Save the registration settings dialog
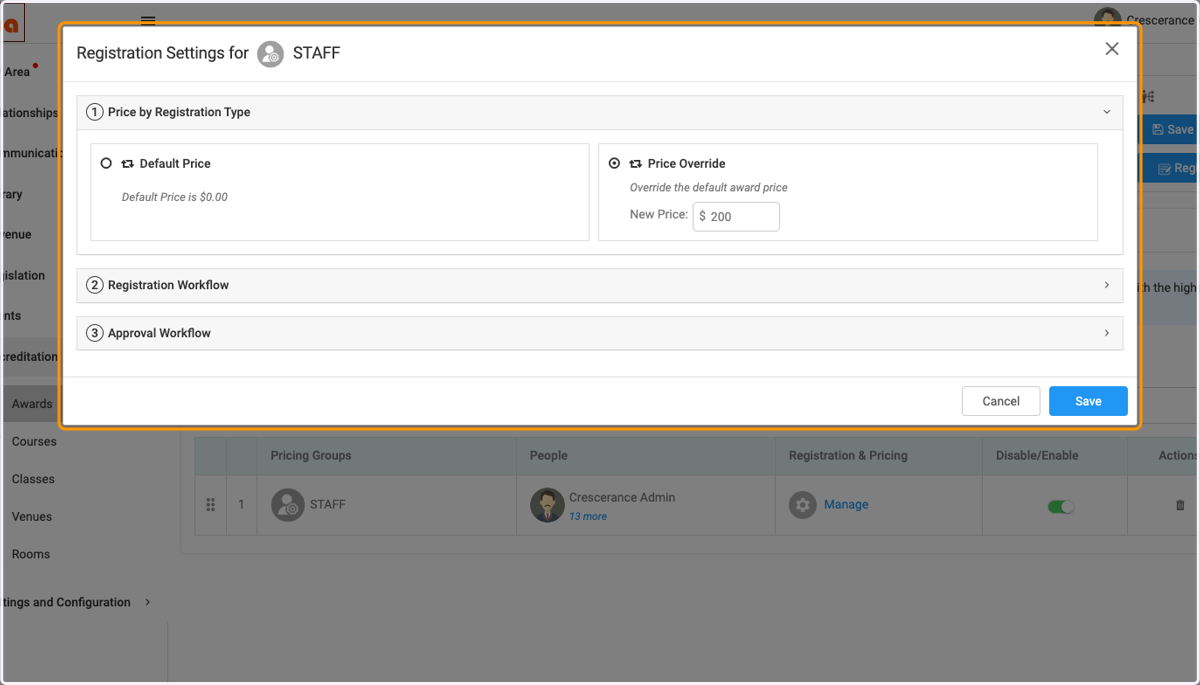This screenshot has height=685, width=1200. coord(1088,401)
